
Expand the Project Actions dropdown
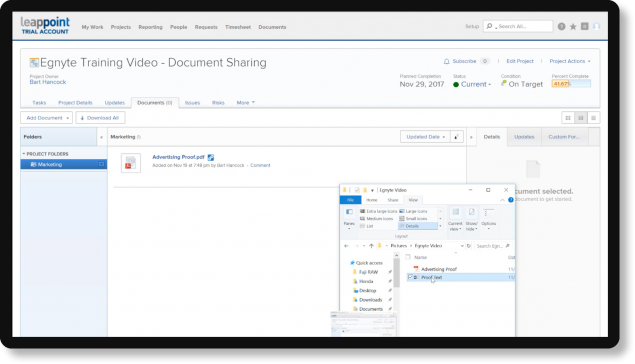click(570, 61)
